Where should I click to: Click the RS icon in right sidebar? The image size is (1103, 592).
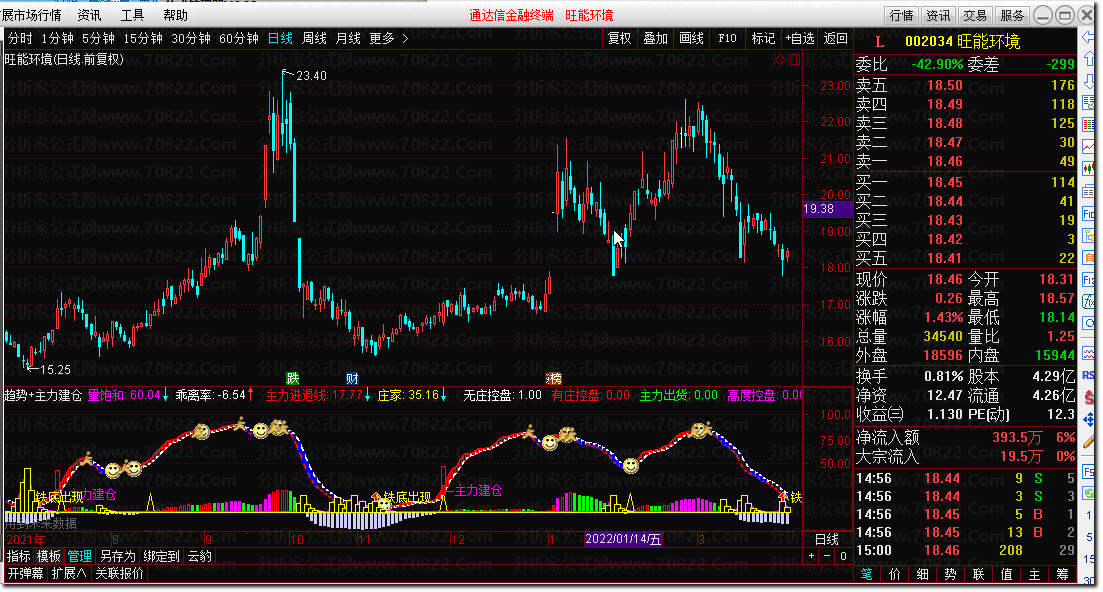1088,375
